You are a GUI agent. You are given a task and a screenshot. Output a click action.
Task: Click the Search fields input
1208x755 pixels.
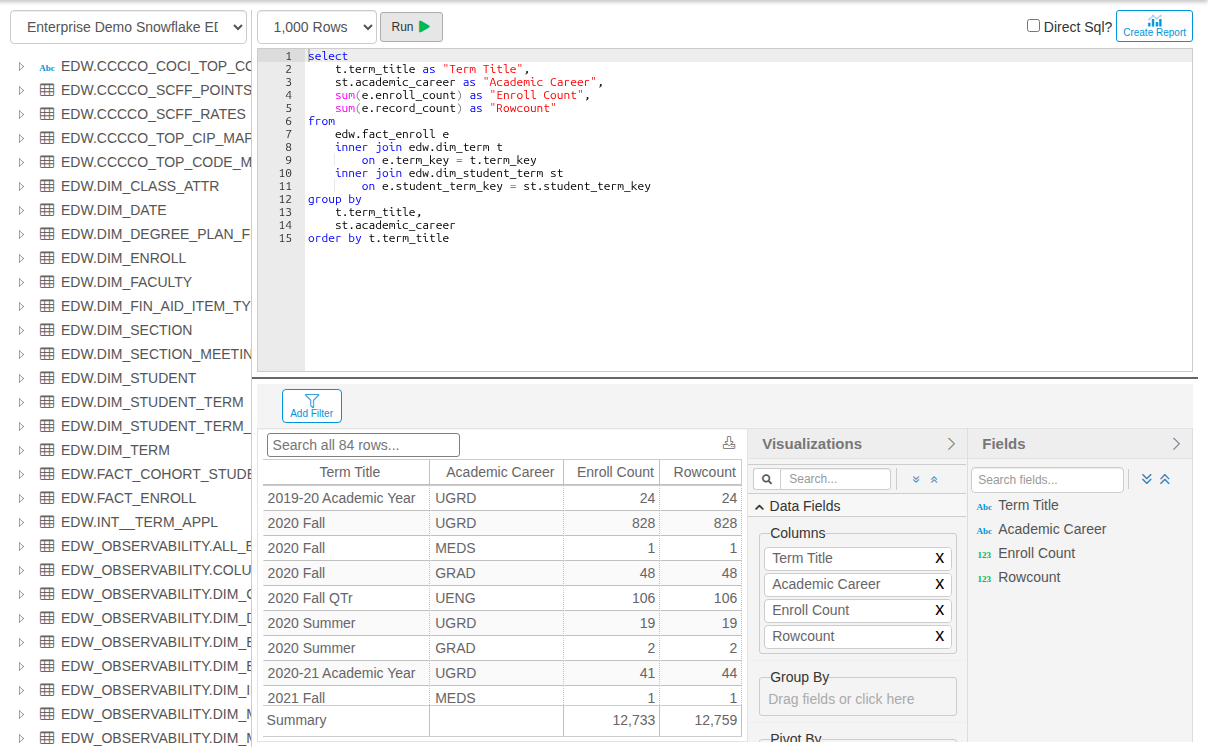[x=1047, y=480]
